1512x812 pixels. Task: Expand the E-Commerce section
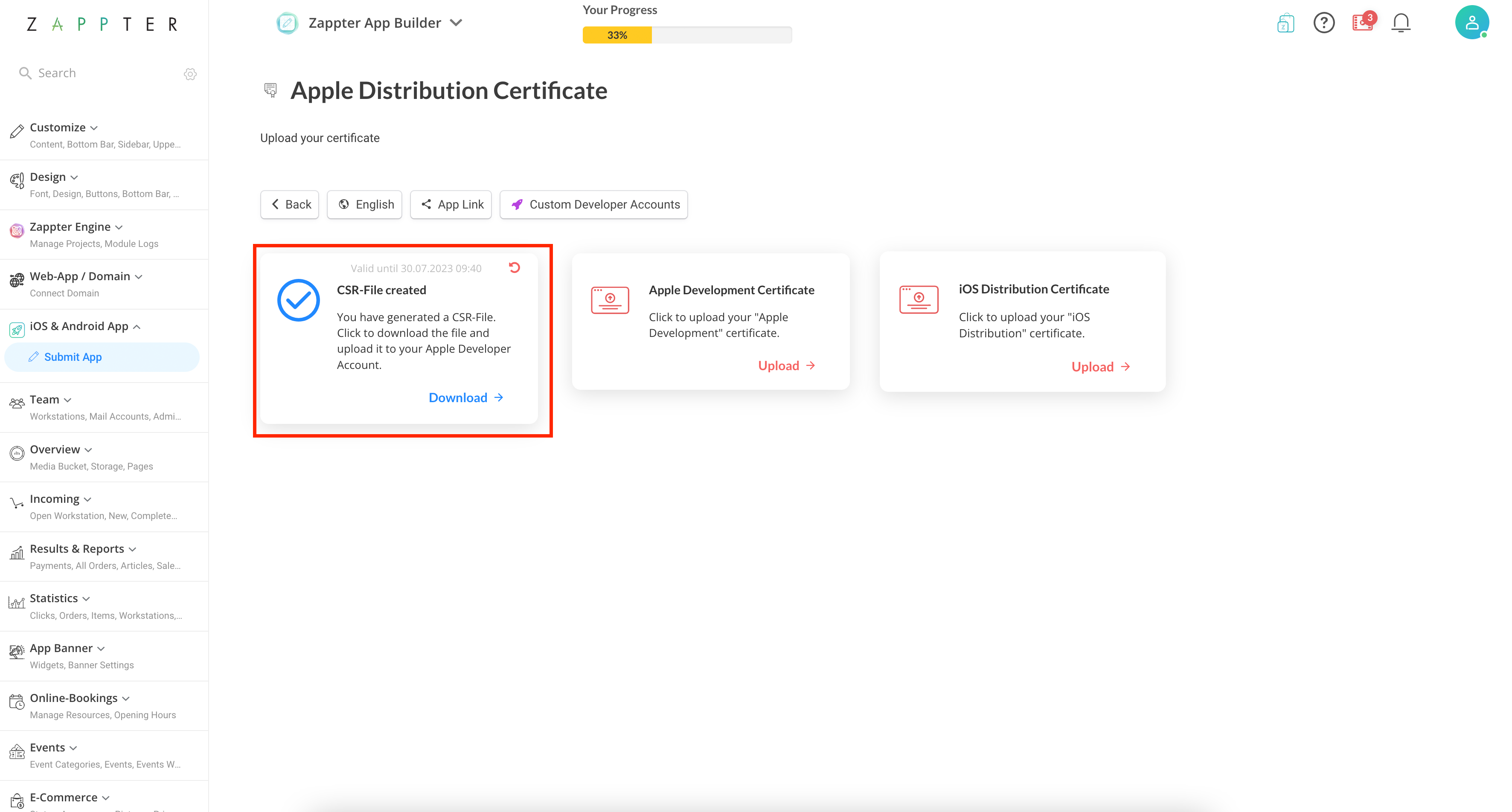pyautogui.click(x=106, y=797)
